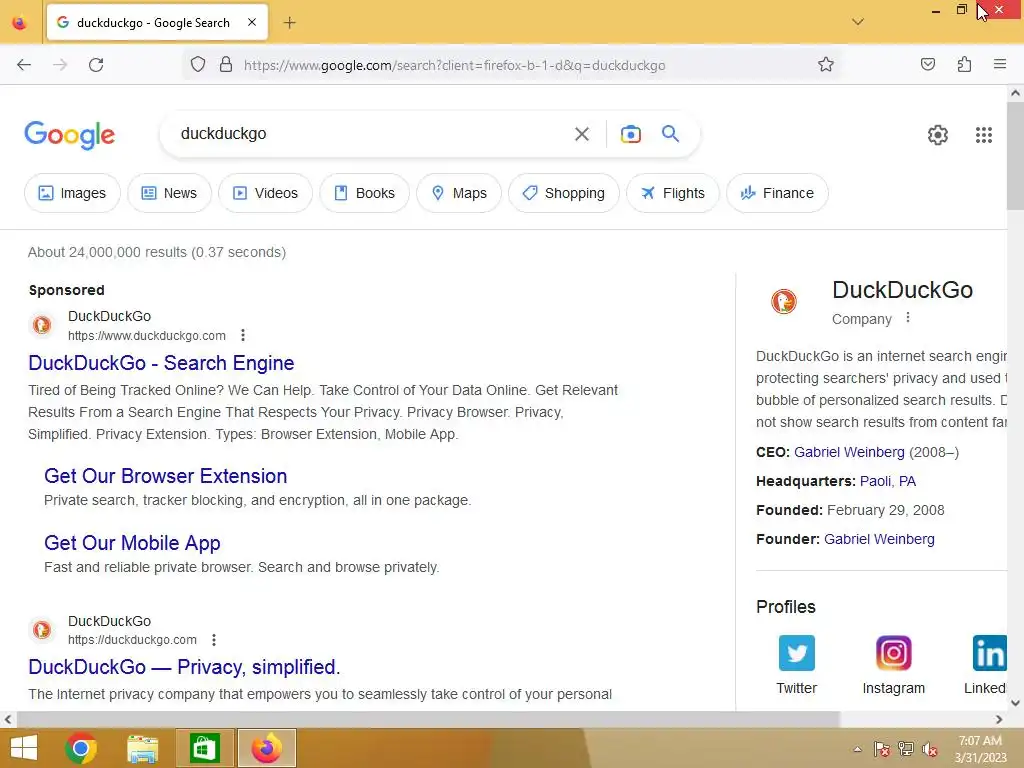Switch to Finance results
This screenshot has height=768, width=1024.
tap(777, 193)
